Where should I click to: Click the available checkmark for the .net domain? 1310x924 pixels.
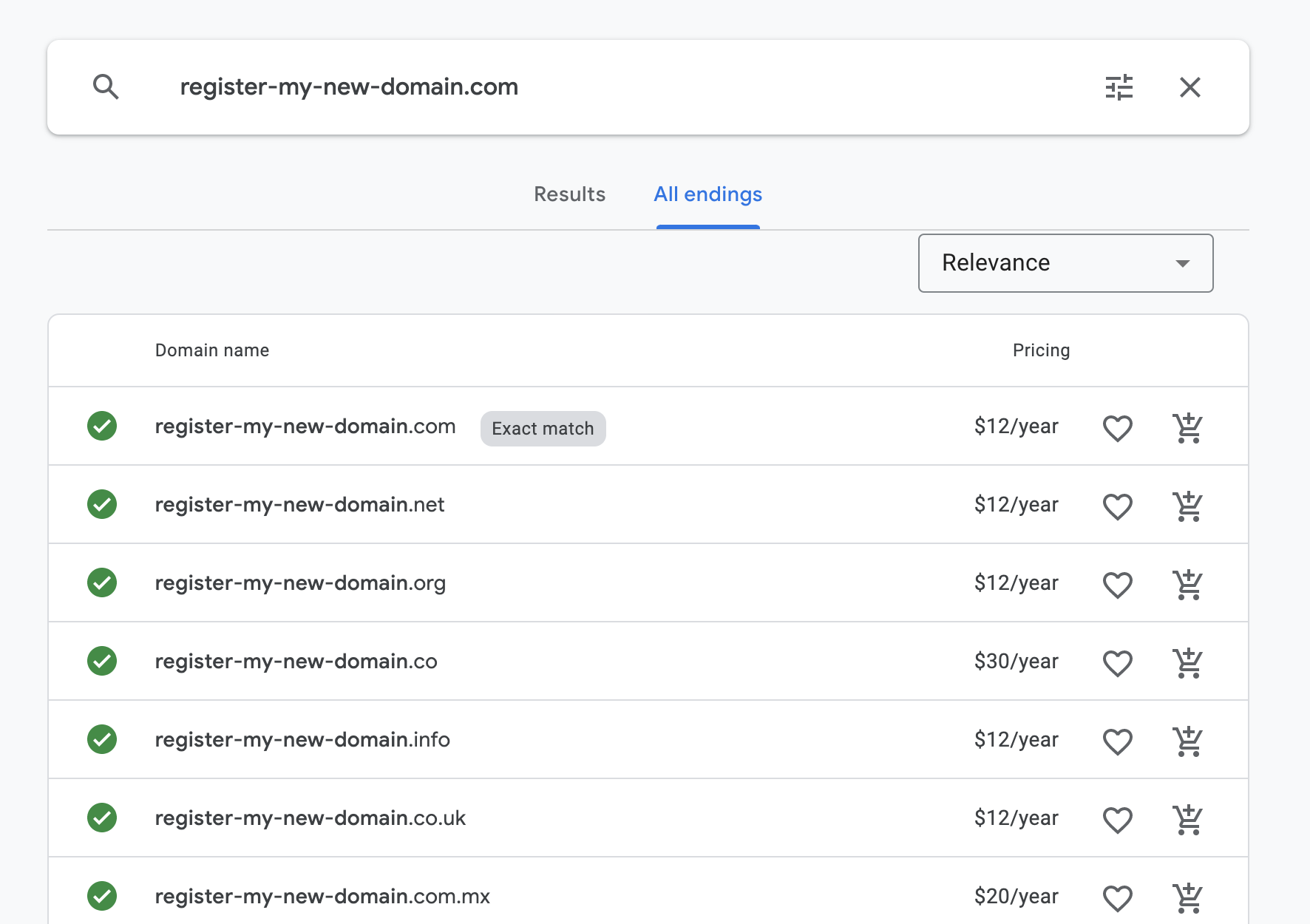(102, 504)
